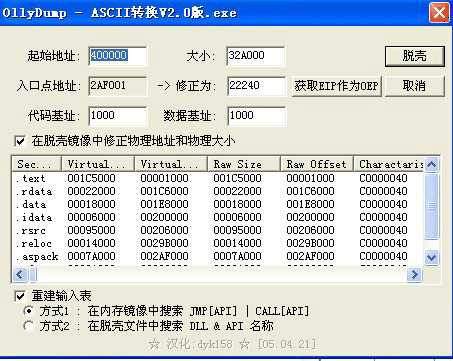Screen dimensions: 453x361
Task: Click virtual size 00006000 of .idata
Action: pyautogui.click(x=91, y=217)
